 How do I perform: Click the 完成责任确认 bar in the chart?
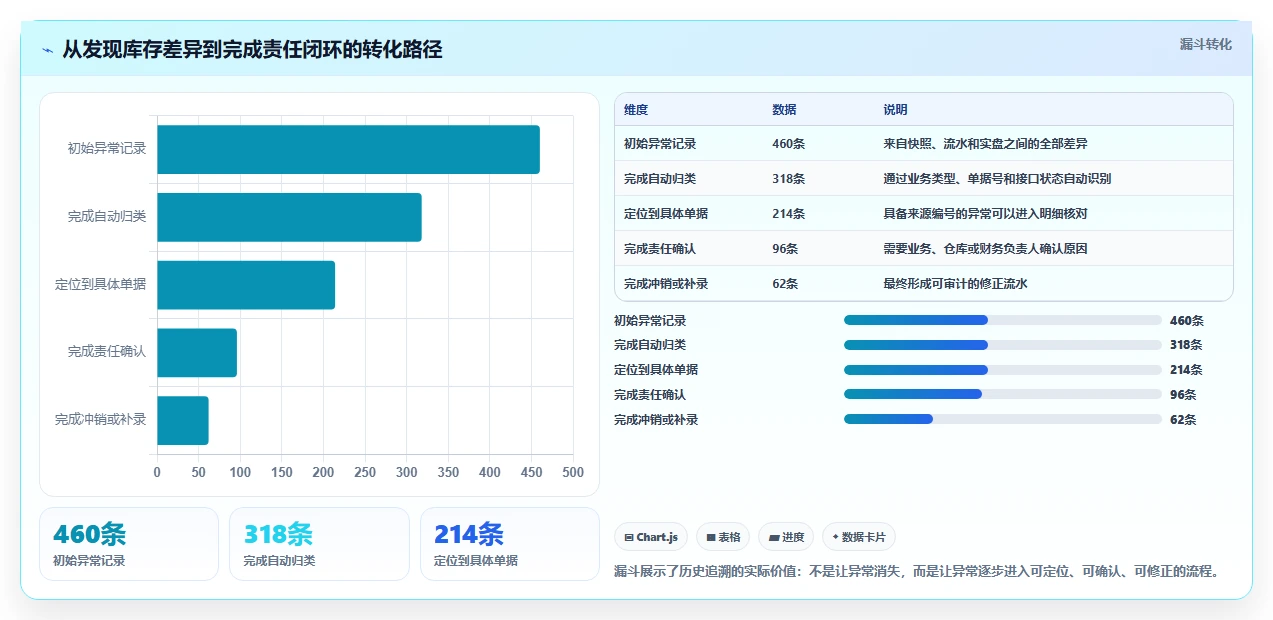pos(197,352)
